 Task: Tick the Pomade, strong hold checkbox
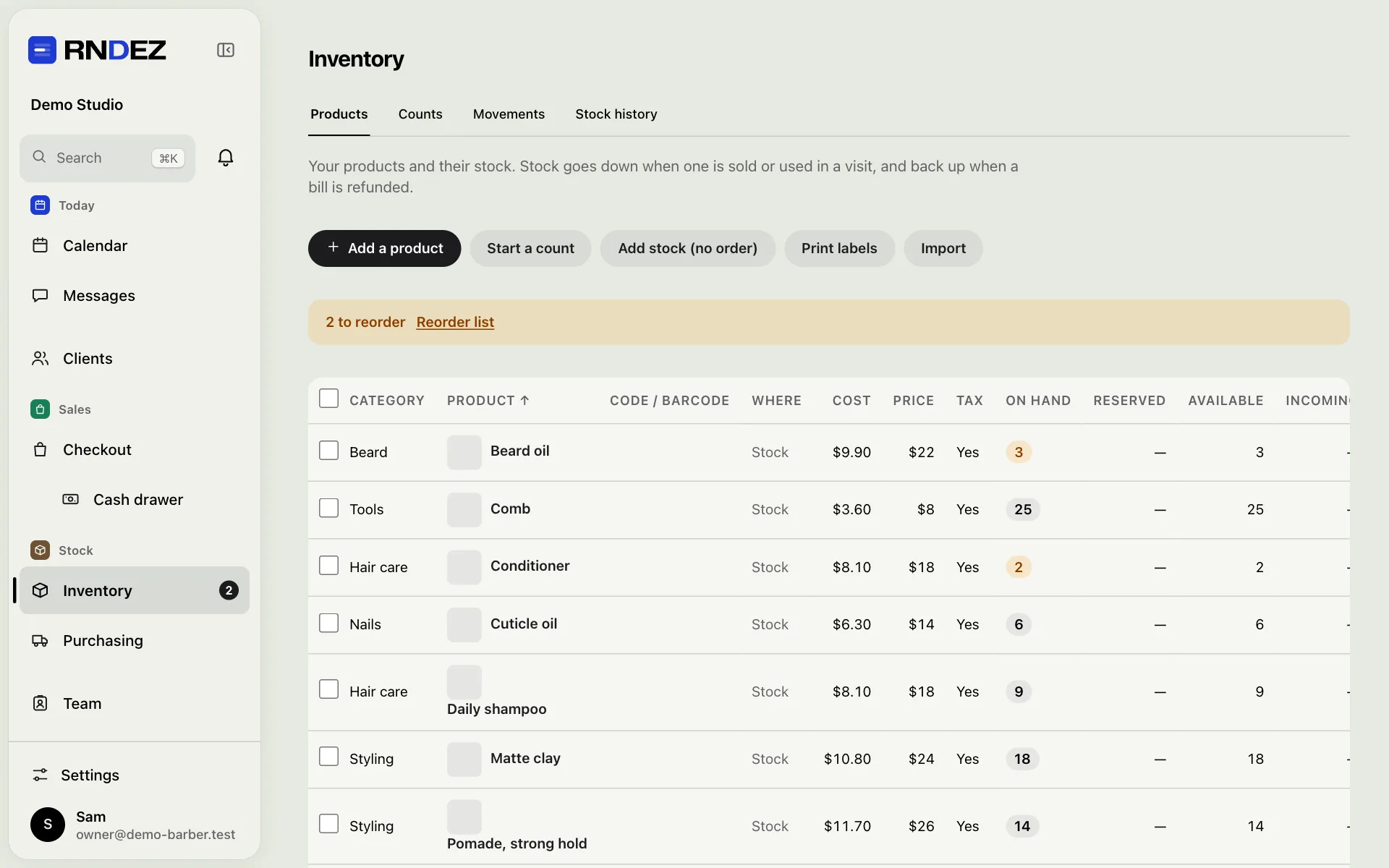pyautogui.click(x=329, y=824)
